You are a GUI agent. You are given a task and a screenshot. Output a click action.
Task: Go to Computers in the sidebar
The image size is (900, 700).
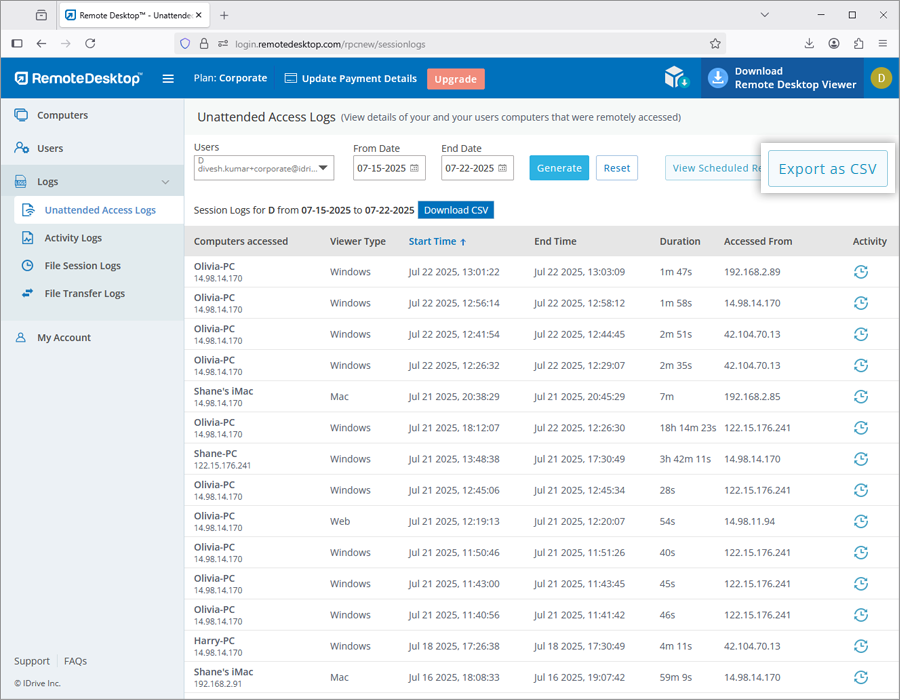click(62, 115)
